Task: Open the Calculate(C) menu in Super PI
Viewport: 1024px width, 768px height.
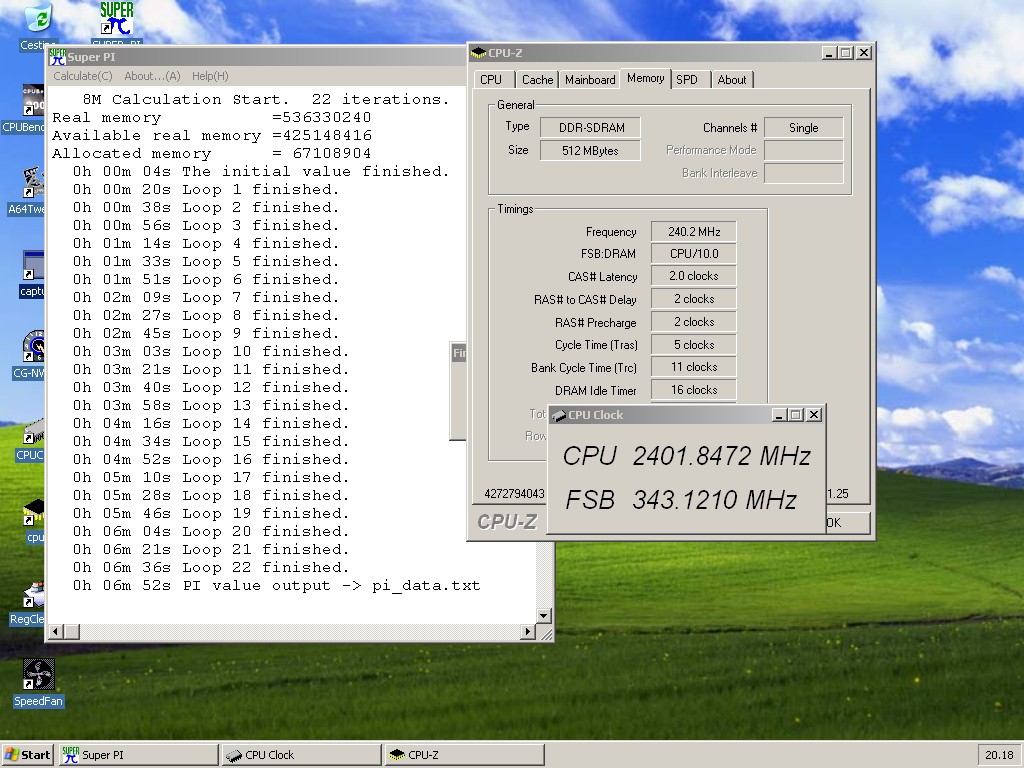Action: (x=82, y=76)
